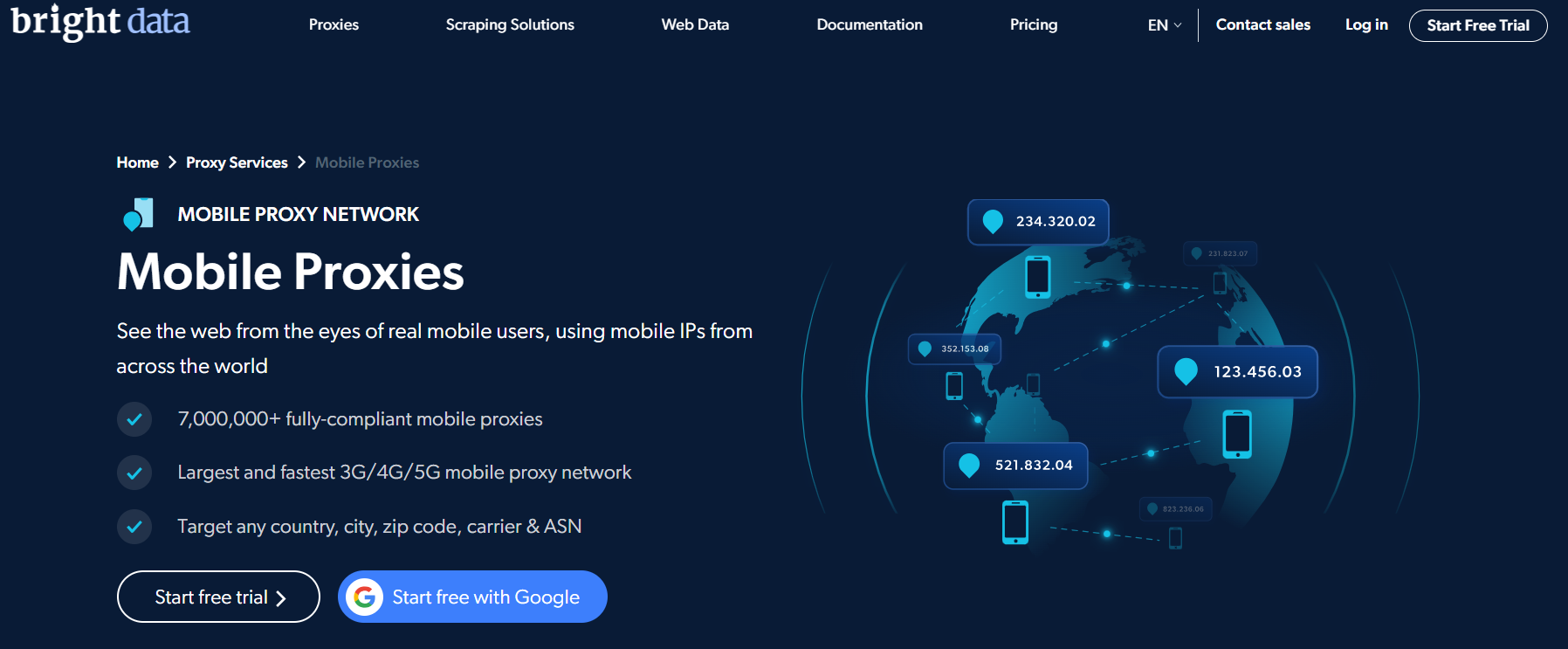Click the phone icon below 352.153.08
Image resolution: width=1568 pixels, height=649 pixels.
[x=954, y=386]
